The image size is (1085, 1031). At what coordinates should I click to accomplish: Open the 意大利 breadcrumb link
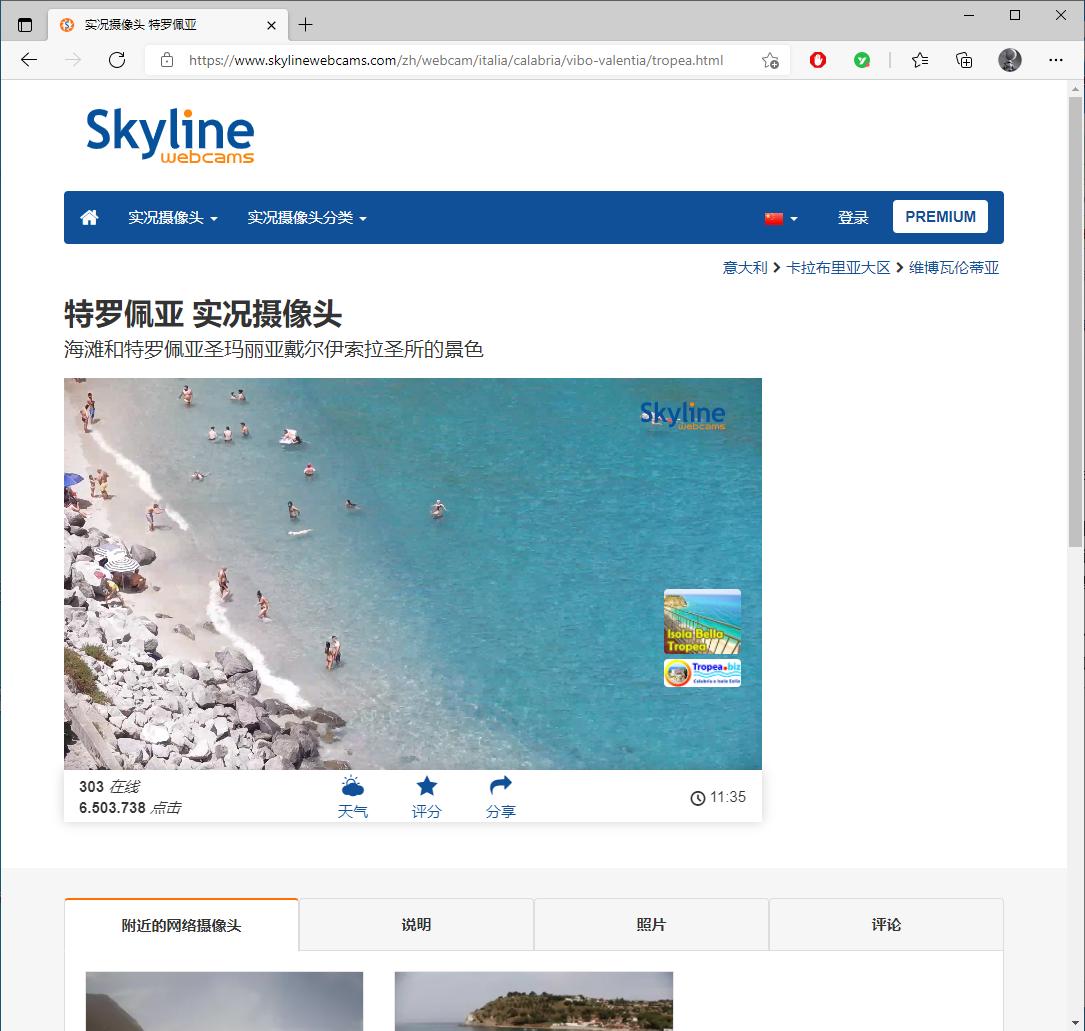745,267
